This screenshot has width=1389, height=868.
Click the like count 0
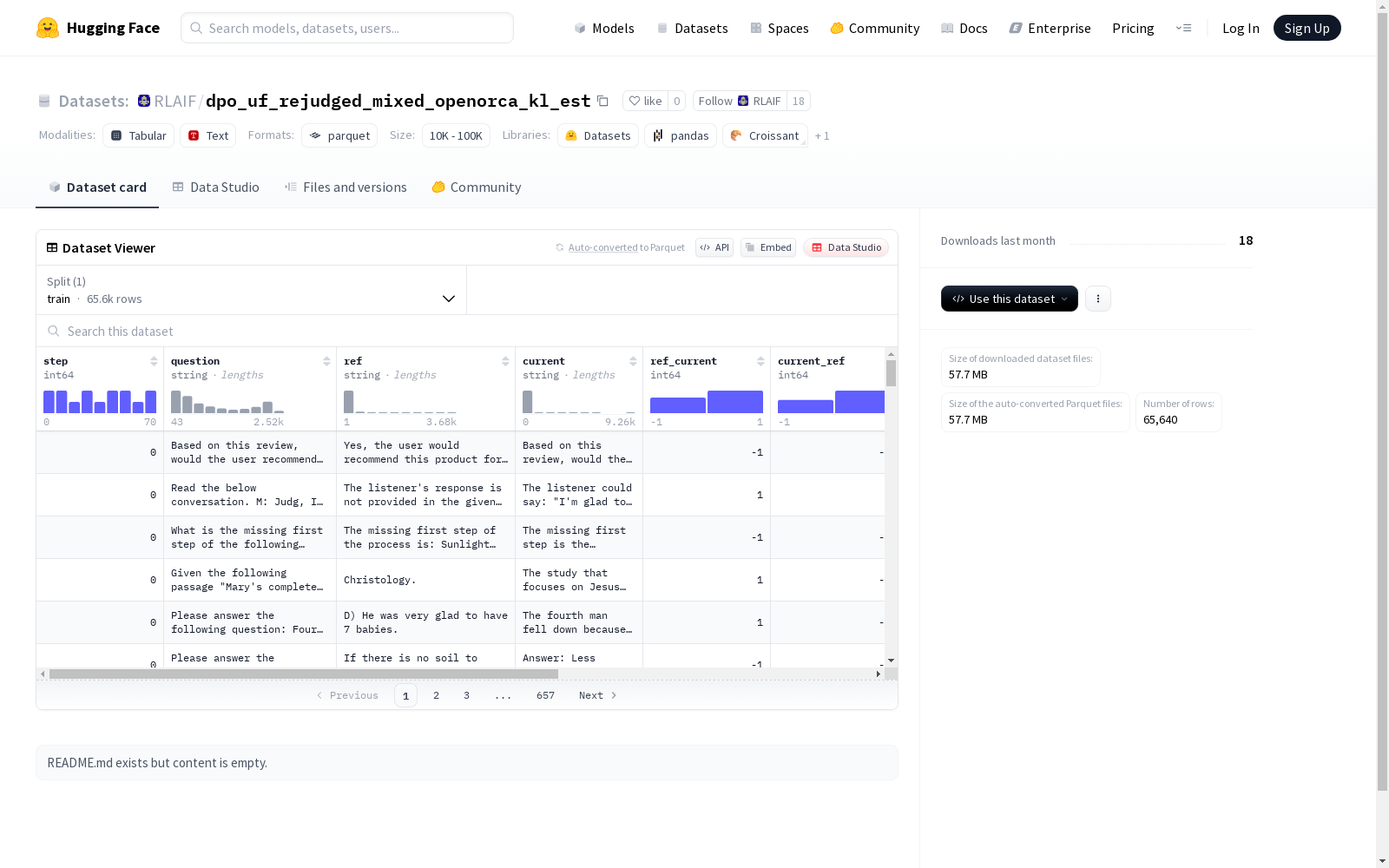(x=677, y=101)
